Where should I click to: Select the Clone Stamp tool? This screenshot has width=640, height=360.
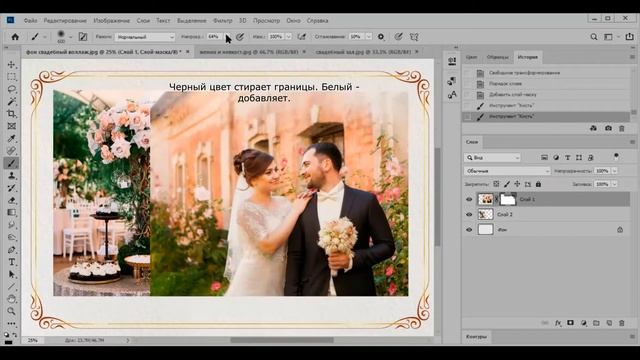coord(11,176)
